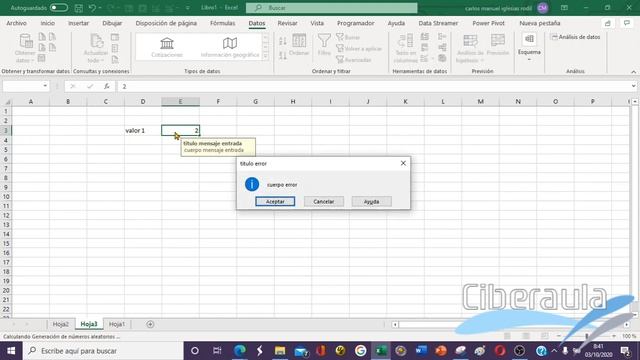Click the insert function fx icon
The width and height of the screenshot is (640, 360).
[107, 86]
